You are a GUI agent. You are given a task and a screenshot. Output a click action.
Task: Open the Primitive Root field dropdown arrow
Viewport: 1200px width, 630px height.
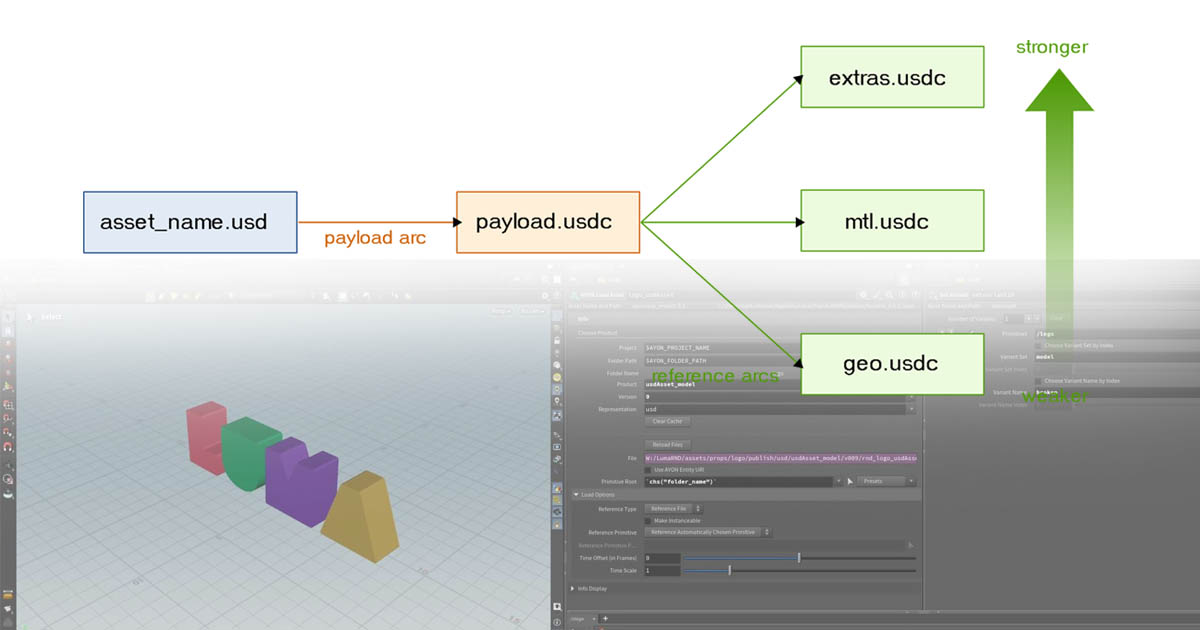(x=837, y=481)
